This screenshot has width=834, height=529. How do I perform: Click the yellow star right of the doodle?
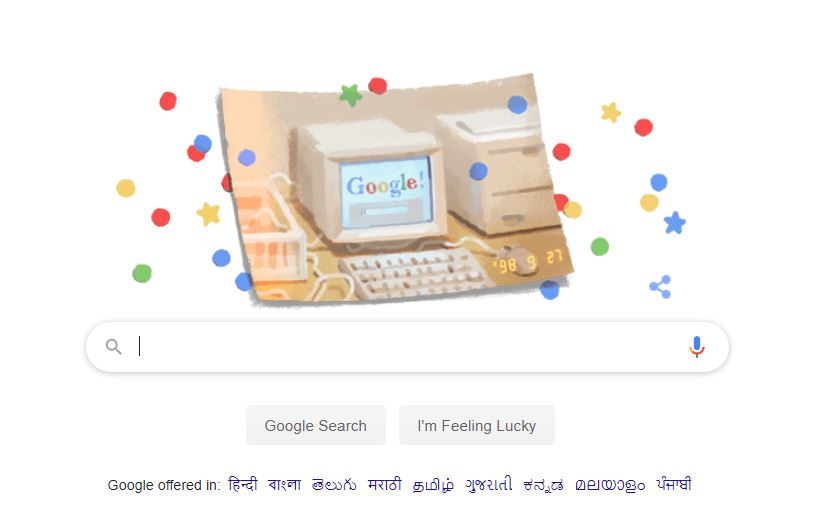pos(611,112)
